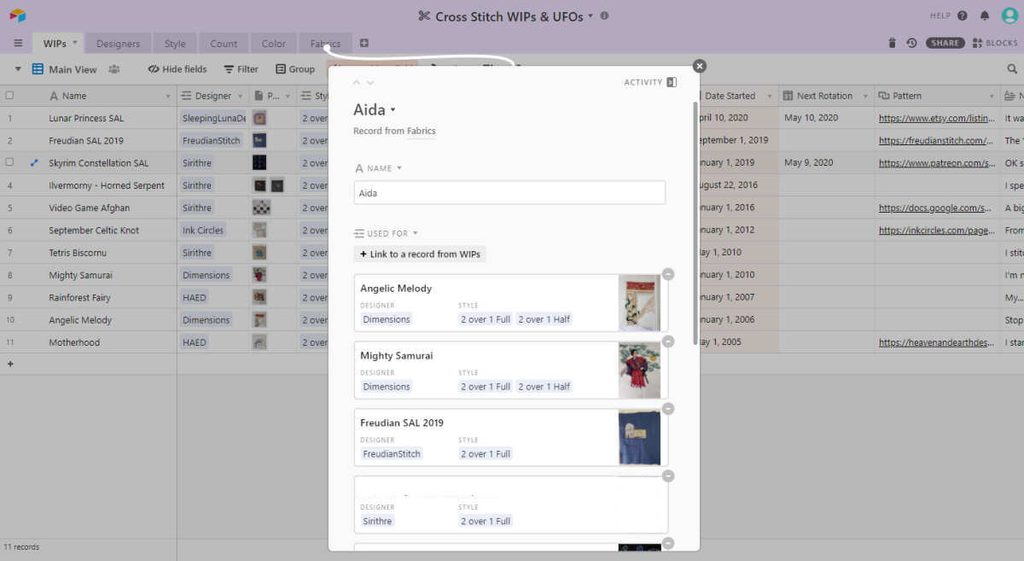
Task: Open the Blocks panel
Action: click(x=995, y=43)
